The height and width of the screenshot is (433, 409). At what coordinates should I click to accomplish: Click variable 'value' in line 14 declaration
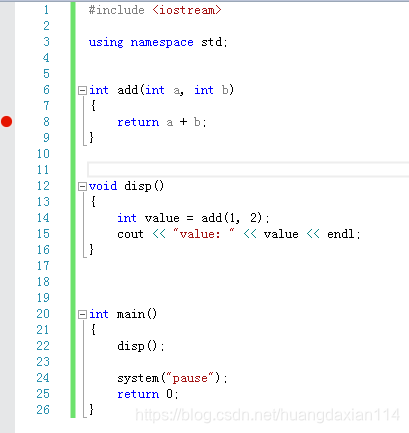pos(162,218)
